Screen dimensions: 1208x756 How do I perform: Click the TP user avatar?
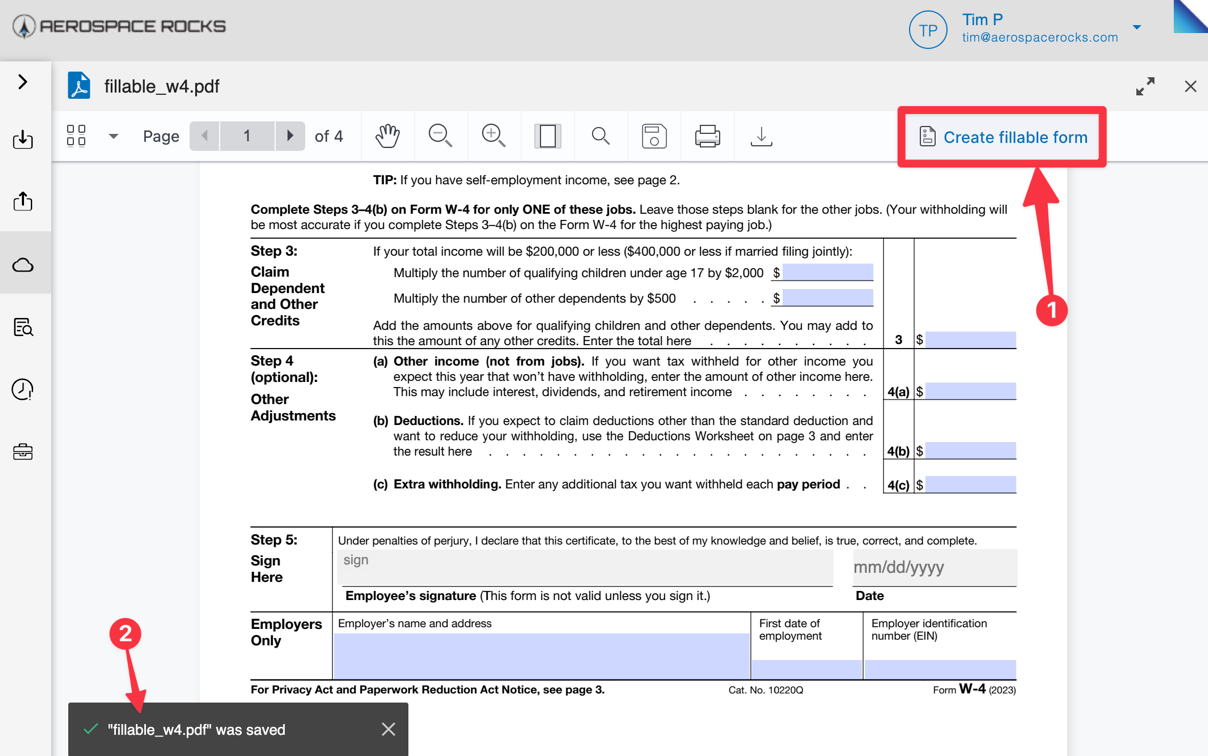point(928,30)
